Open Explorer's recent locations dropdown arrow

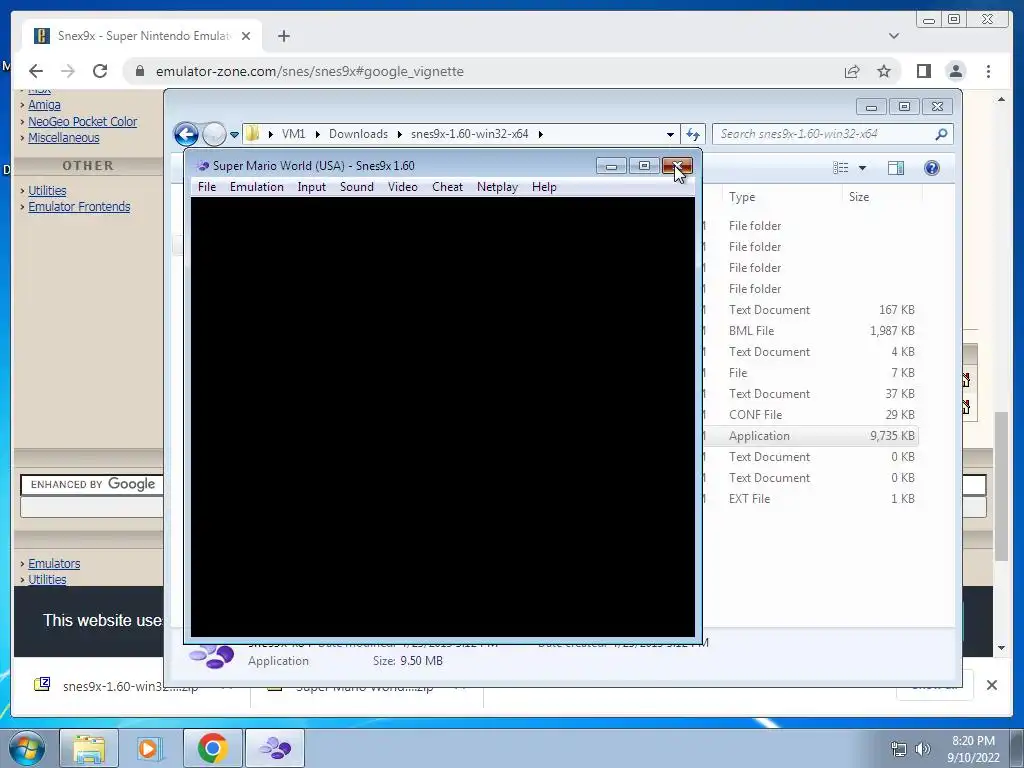234,135
